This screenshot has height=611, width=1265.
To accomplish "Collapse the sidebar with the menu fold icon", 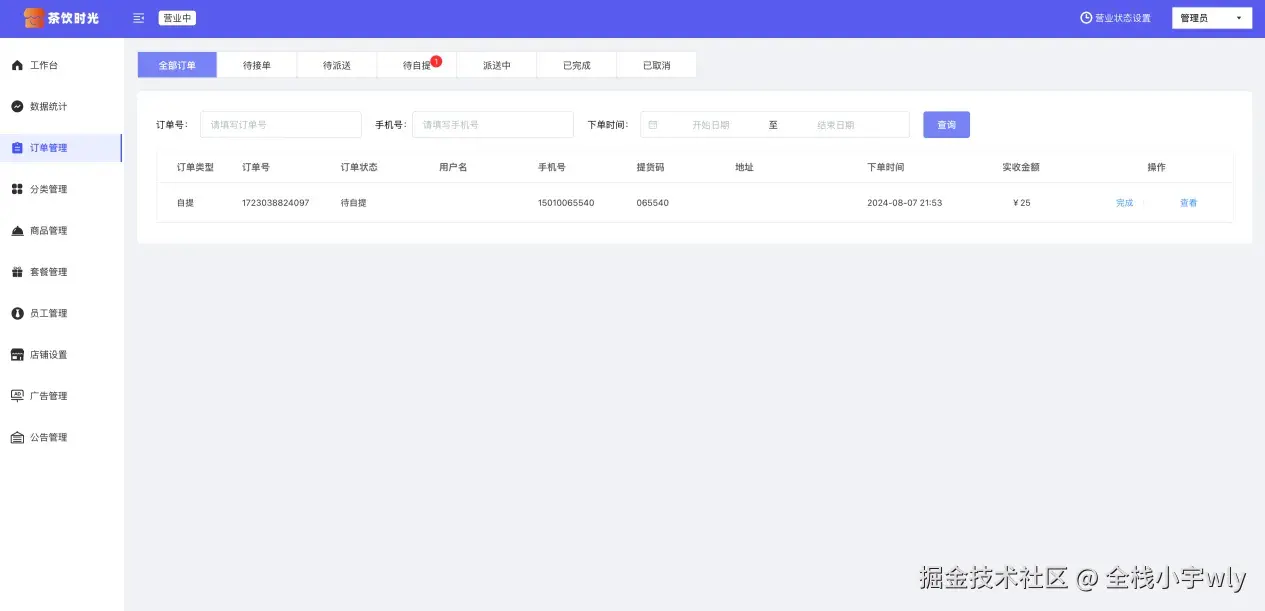I will point(138,18).
